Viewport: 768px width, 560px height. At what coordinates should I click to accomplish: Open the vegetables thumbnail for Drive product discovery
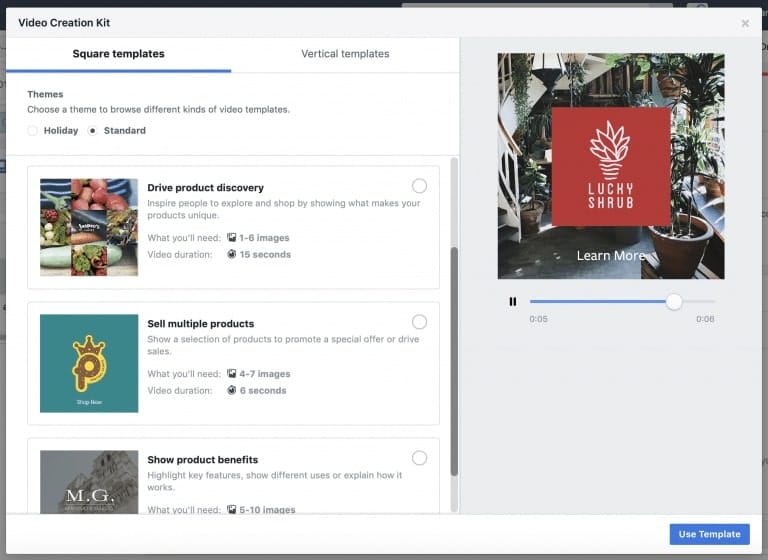pyautogui.click(x=89, y=228)
